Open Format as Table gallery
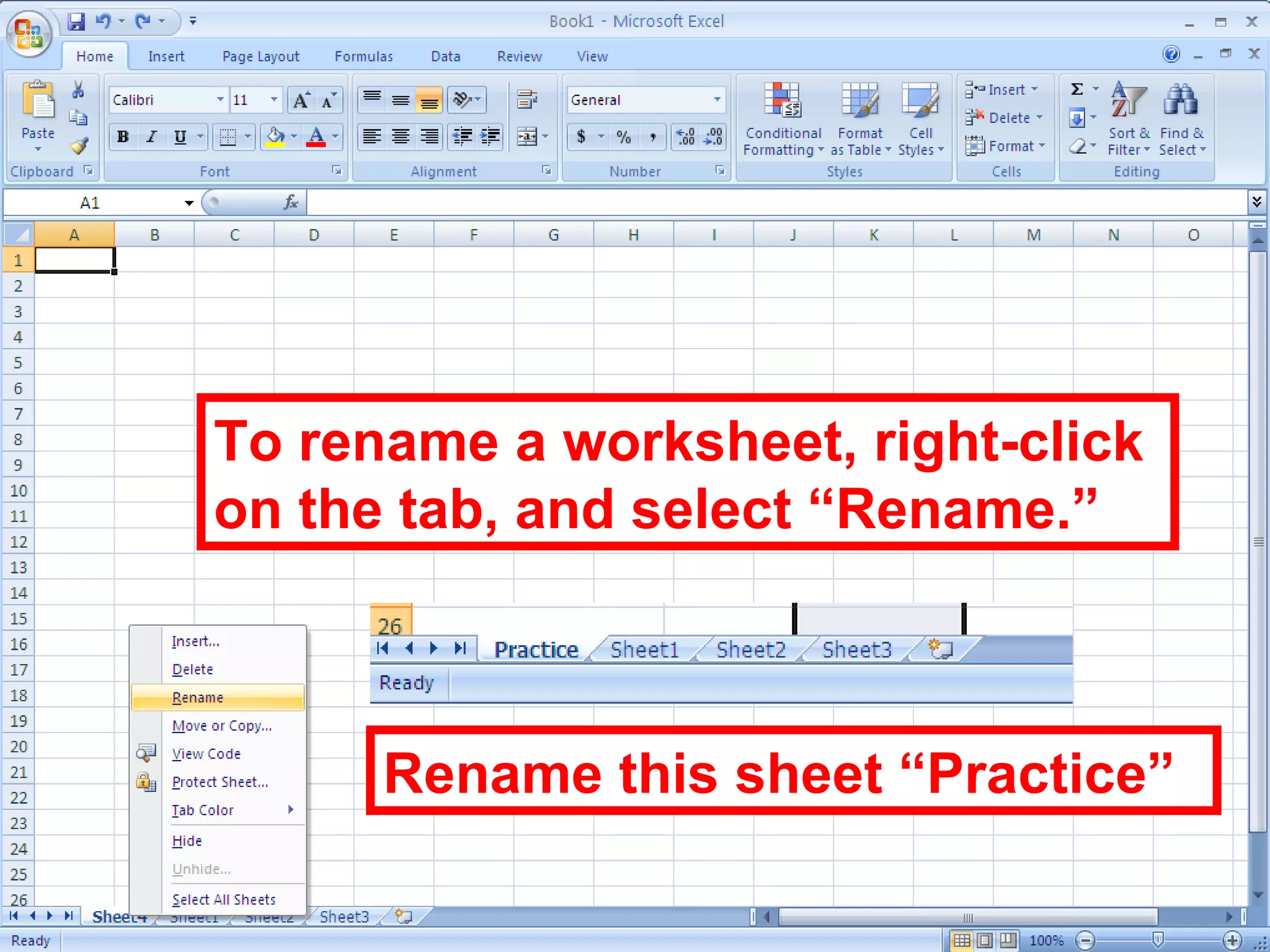The image size is (1270, 952). (x=860, y=120)
